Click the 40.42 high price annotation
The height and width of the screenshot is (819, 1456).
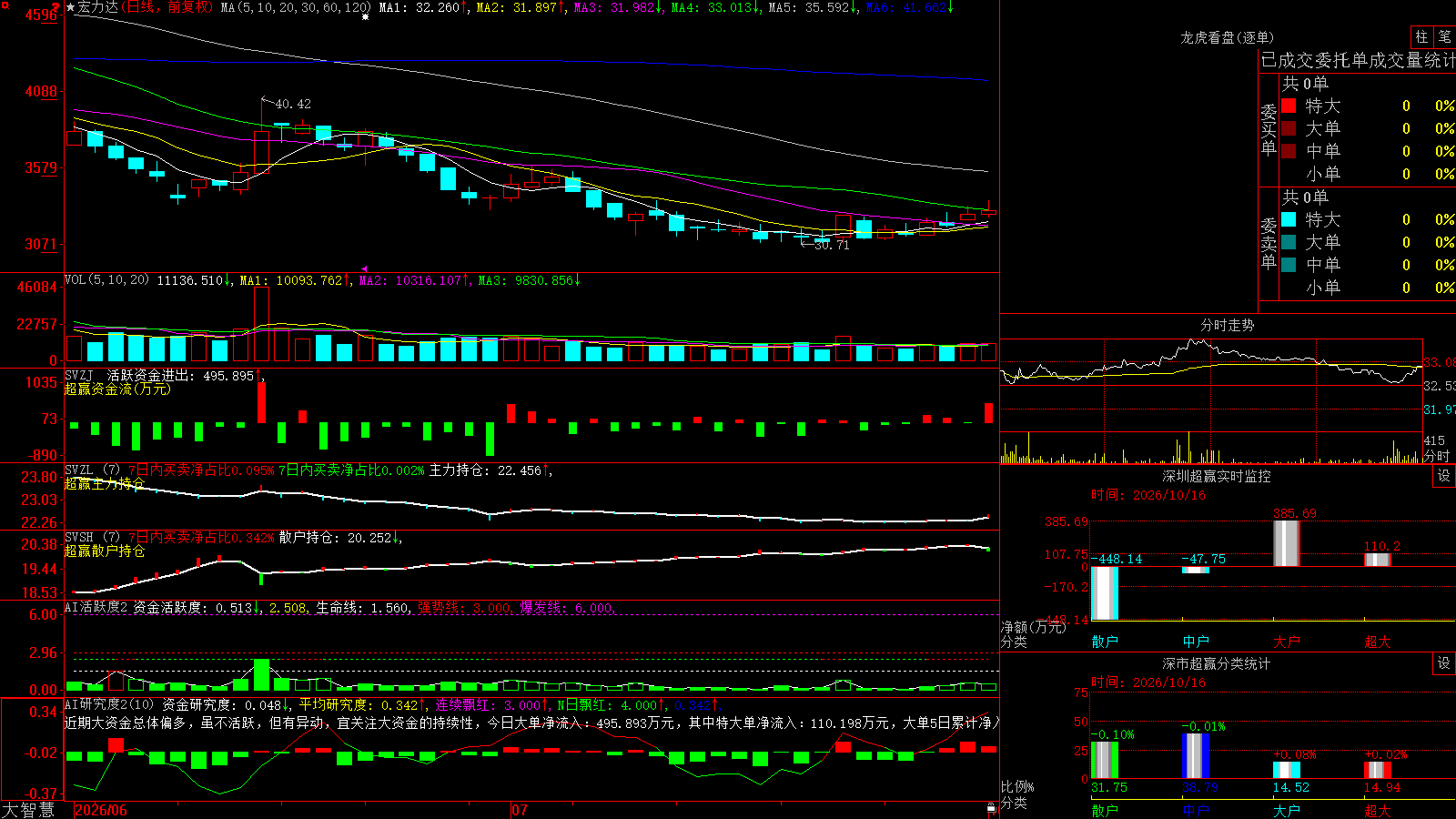pyautogui.click(x=293, y=104)
